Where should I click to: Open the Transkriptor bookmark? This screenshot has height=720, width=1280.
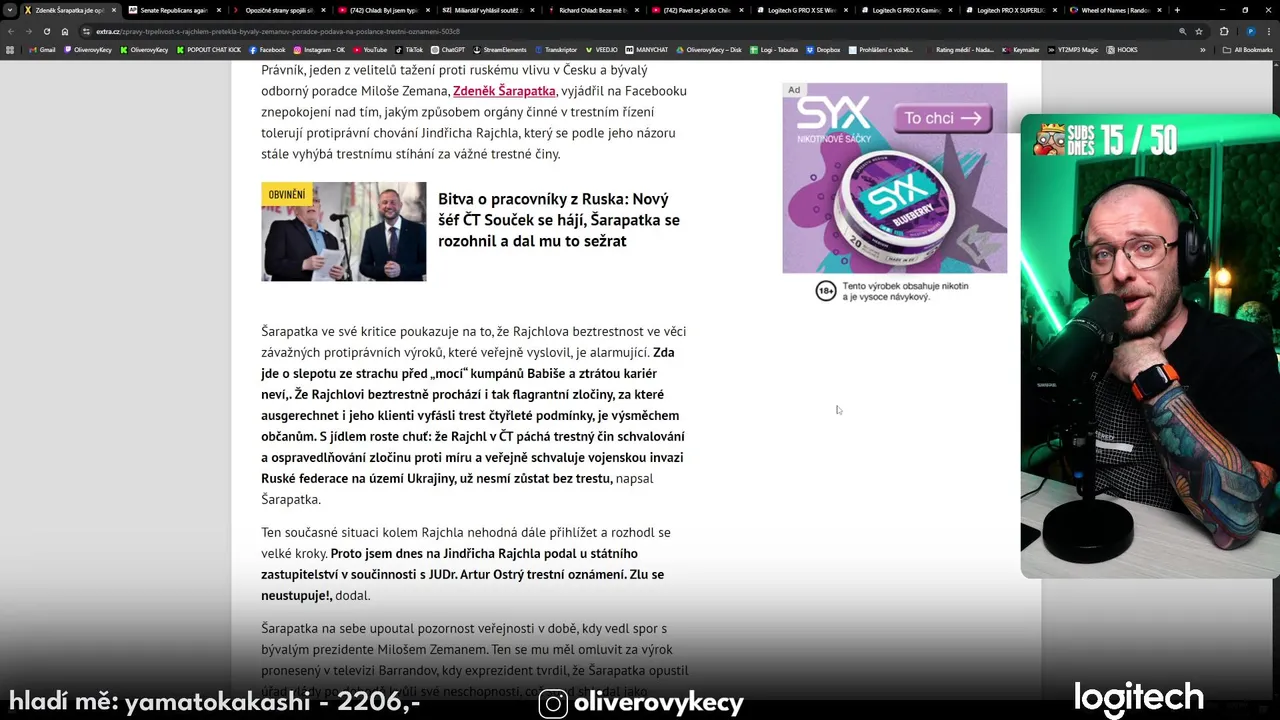tap(556, 49)
